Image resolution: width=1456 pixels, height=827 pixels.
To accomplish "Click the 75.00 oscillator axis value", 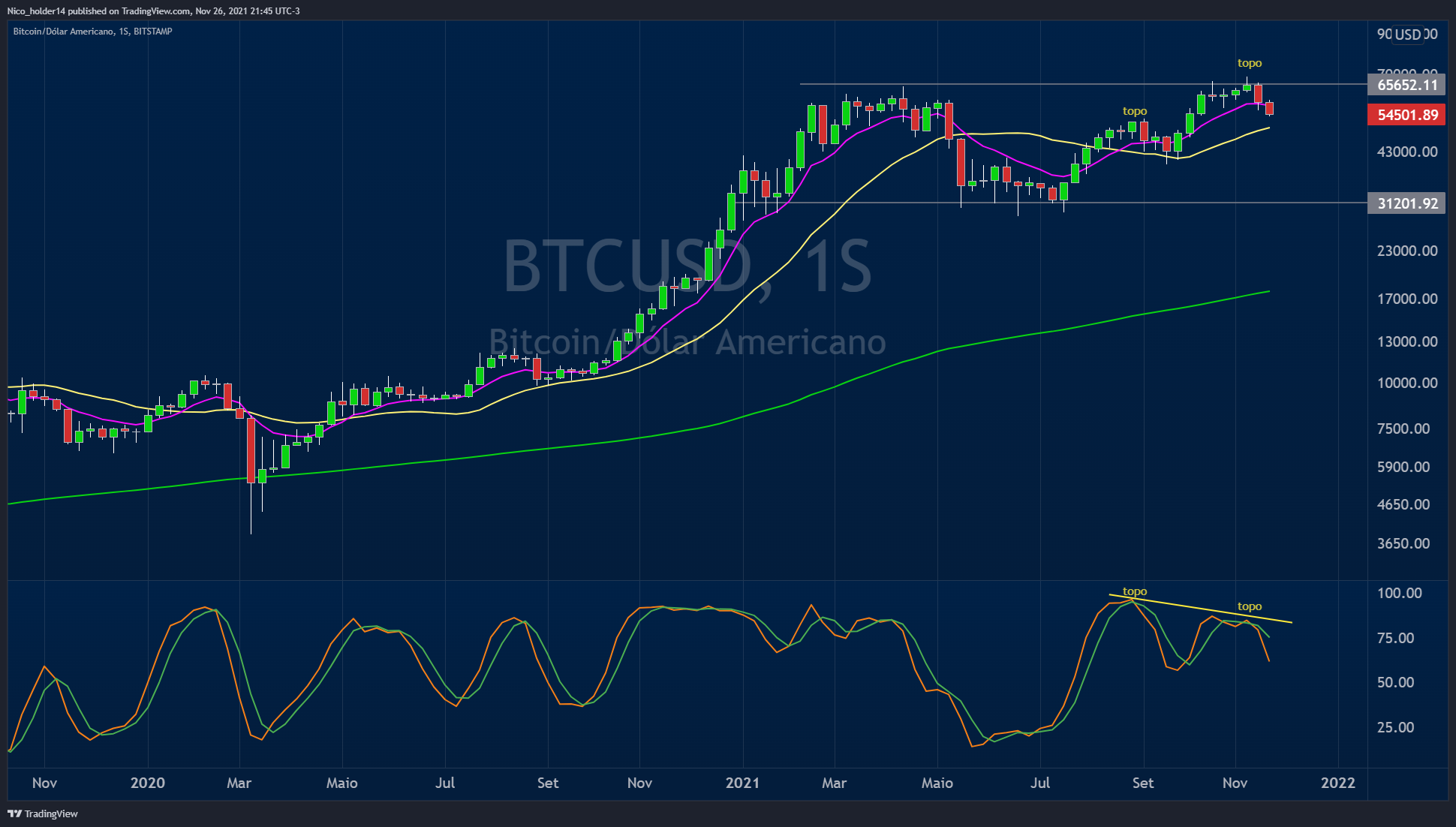I will 1396,638.
